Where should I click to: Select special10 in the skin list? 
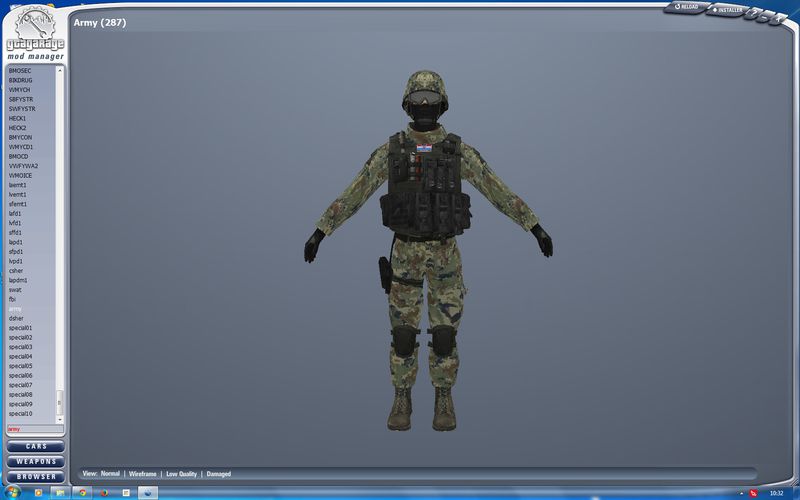(20, 414)
